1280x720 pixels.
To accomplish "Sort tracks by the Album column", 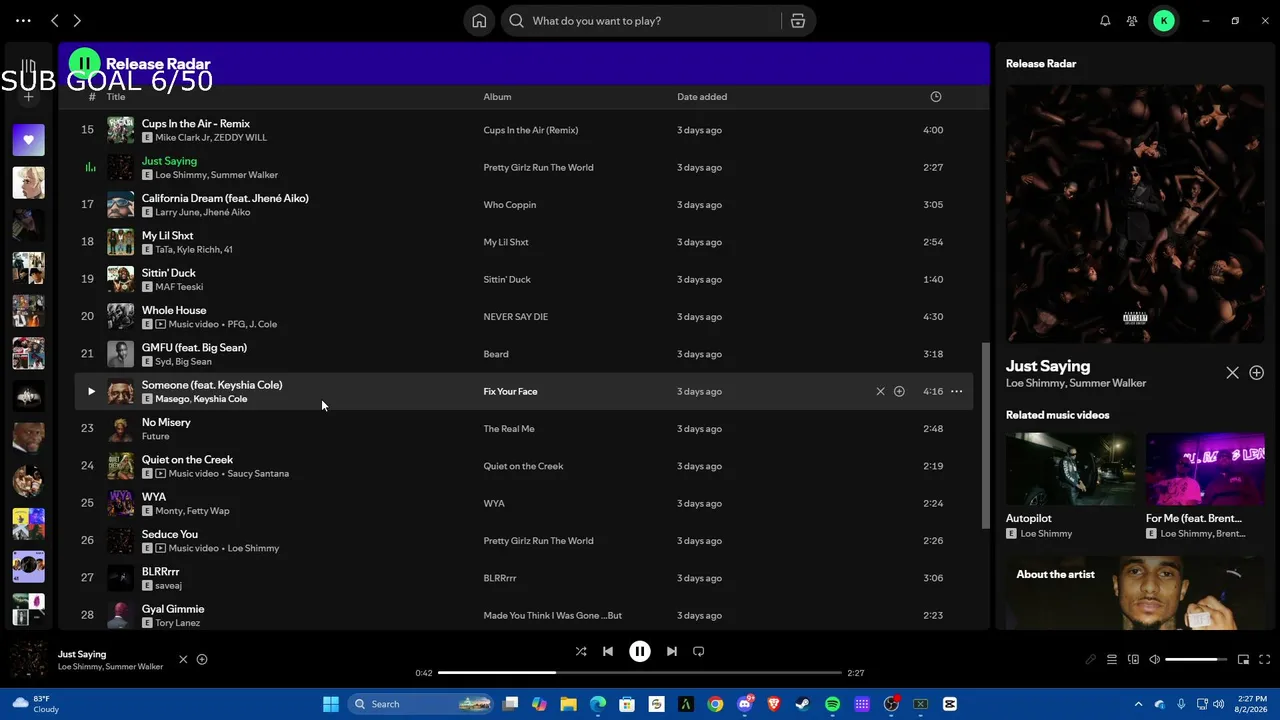I will [x=497, y=97].
